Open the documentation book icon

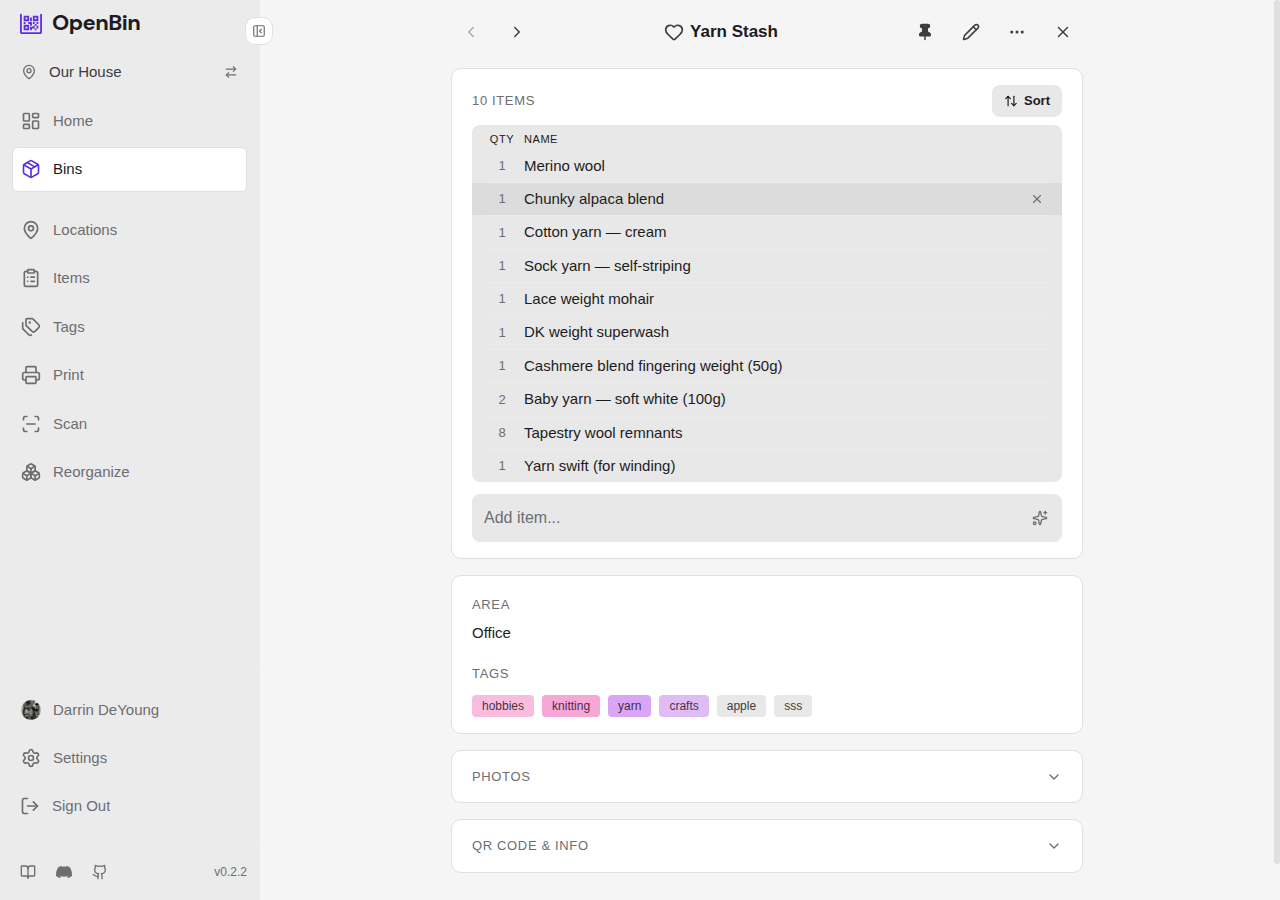point(28,872)
